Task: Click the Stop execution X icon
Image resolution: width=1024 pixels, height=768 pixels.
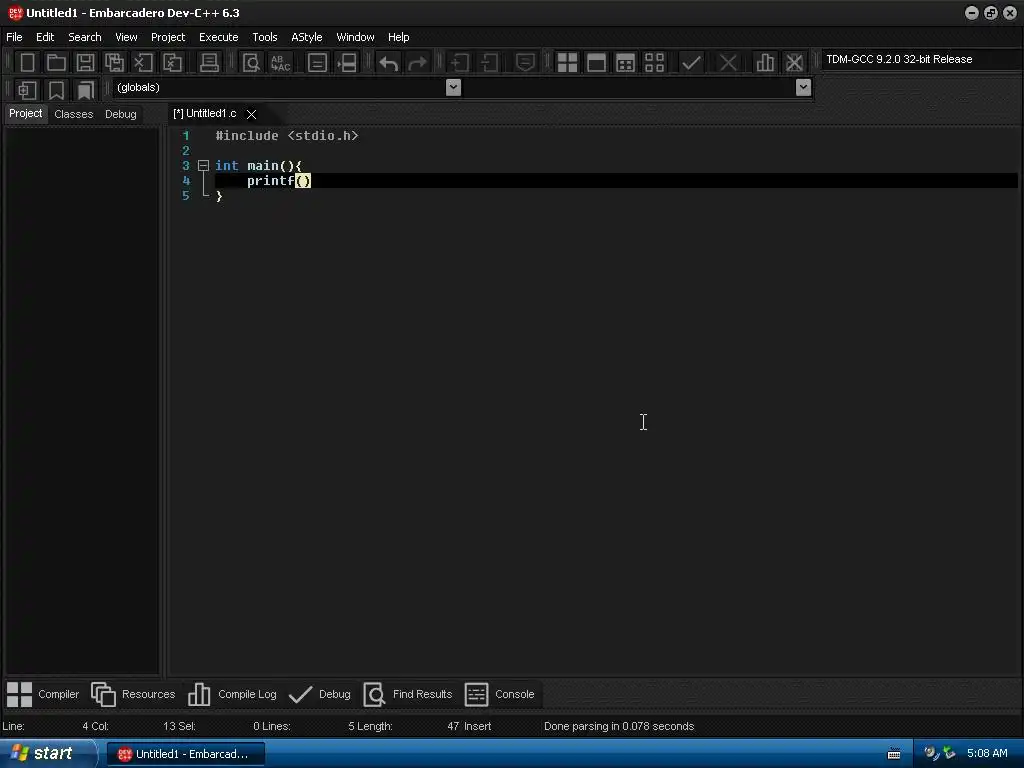Action: click(728, 63)
